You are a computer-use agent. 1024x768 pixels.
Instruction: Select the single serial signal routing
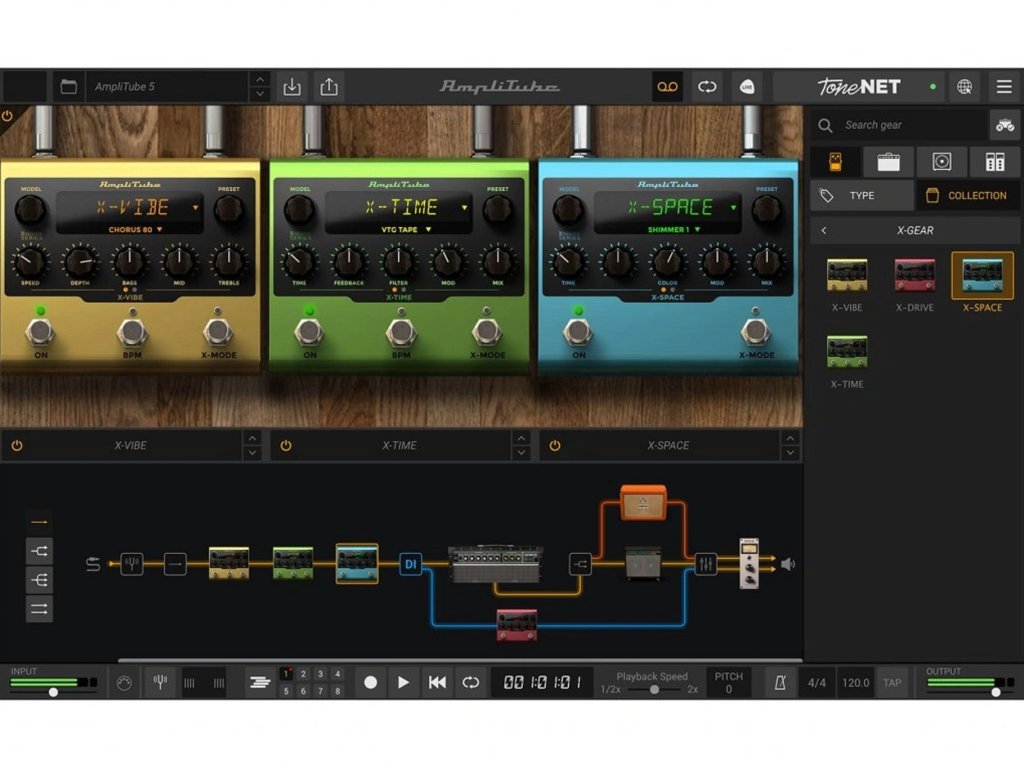39,522
